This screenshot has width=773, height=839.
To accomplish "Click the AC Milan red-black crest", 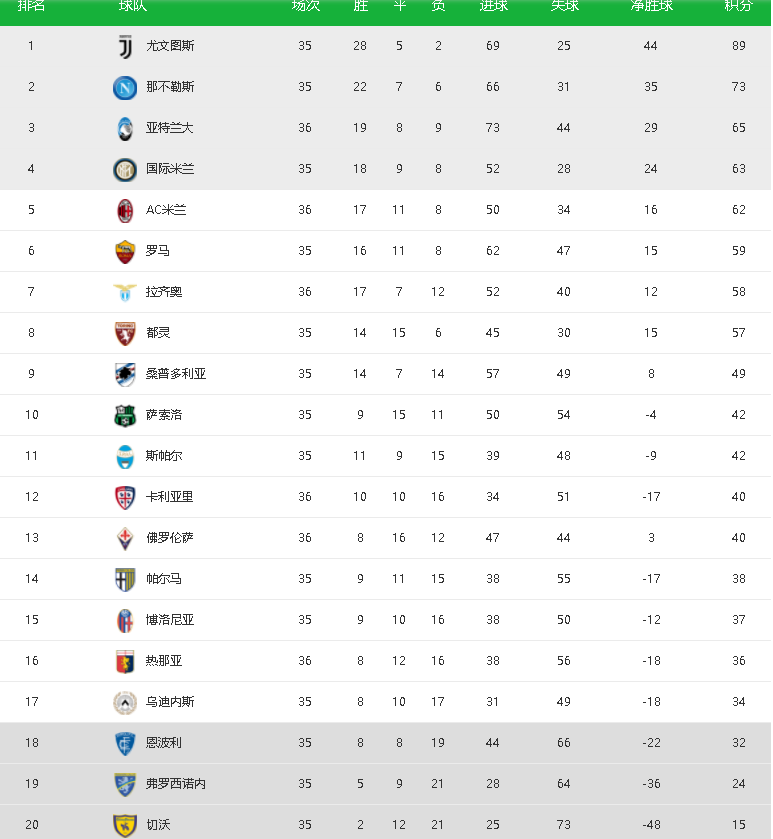I will (125, 210).
